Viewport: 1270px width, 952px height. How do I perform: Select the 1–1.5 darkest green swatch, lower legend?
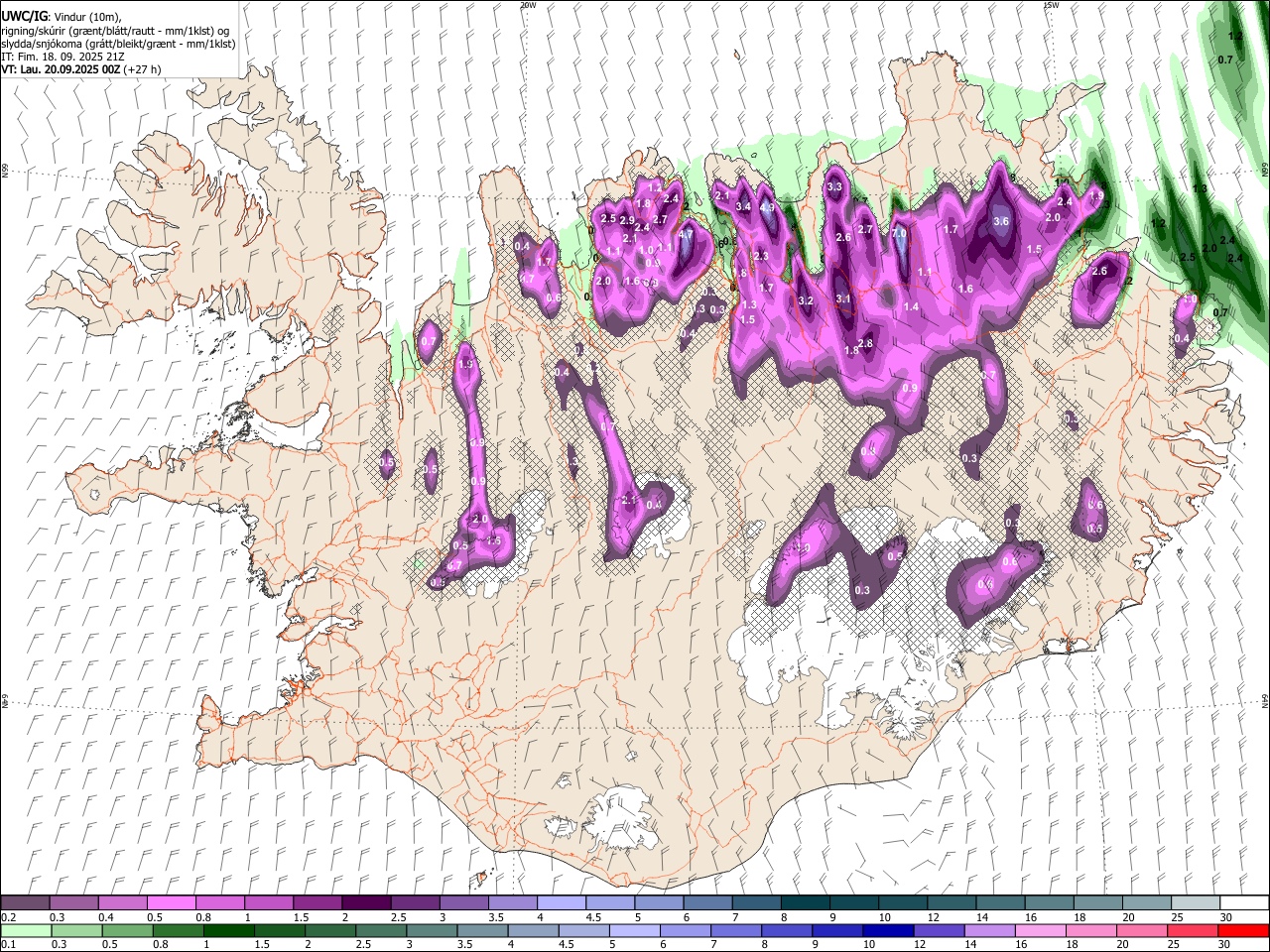click(x=228, y=930)
